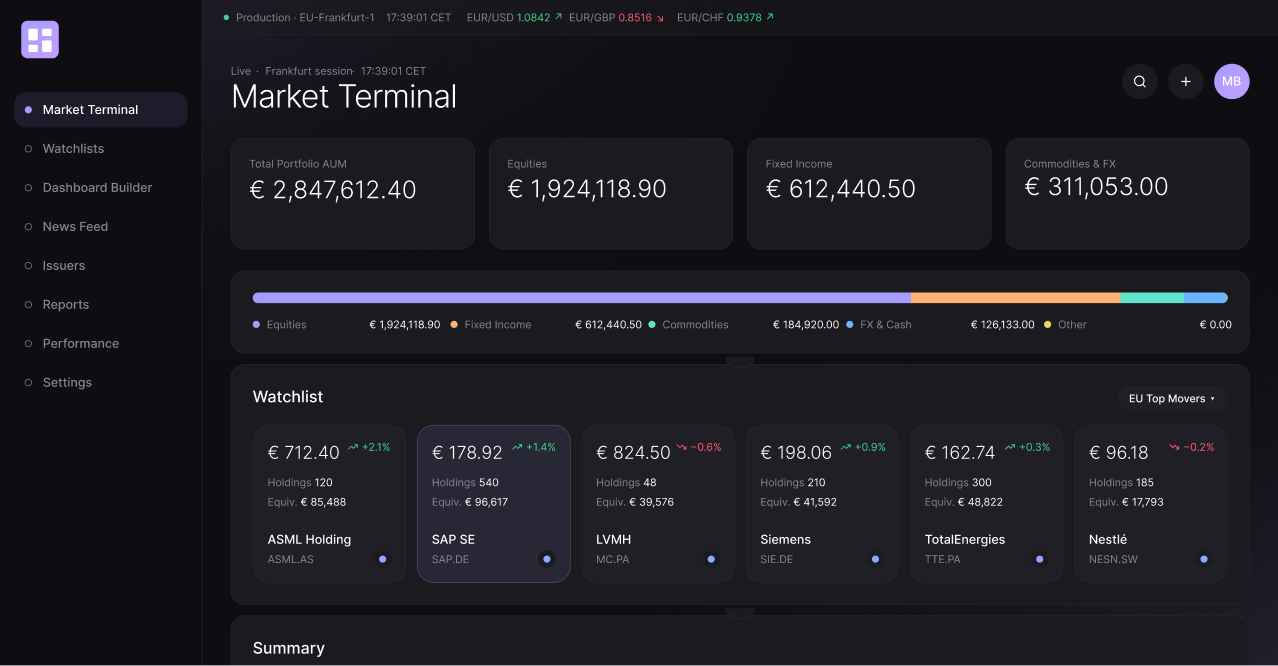This screenshot has width=1278, height=666.
Task: Click the EUR/USD up-arrow trend icon
Action: tap(558, 17)
